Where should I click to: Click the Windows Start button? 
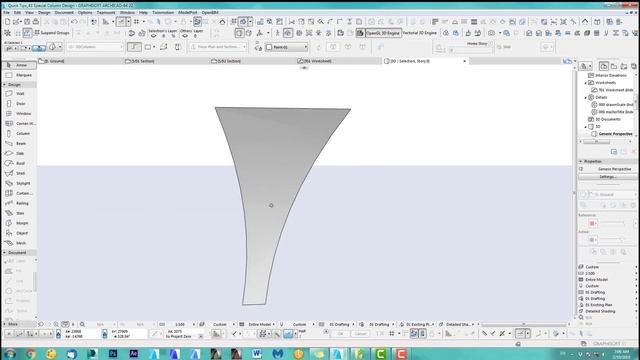[10, 353]
